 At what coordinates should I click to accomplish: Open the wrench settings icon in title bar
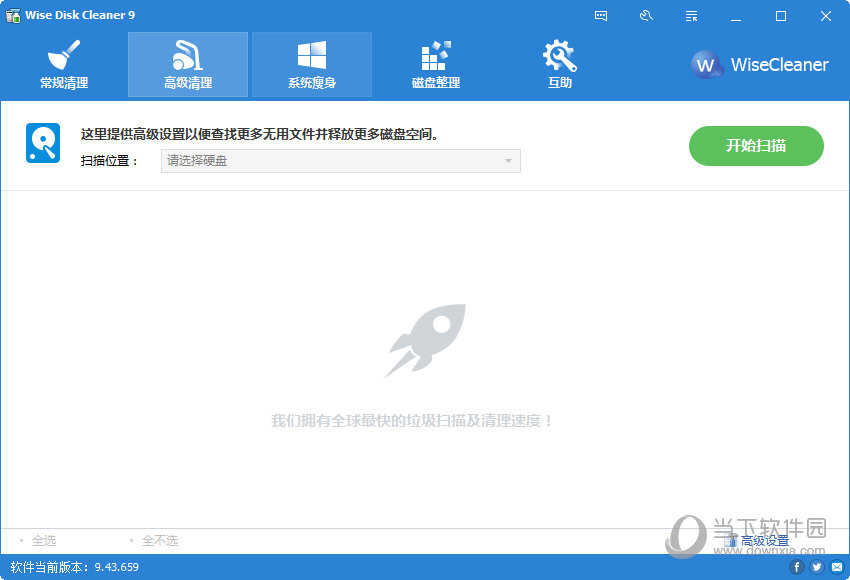coord(646,16)
